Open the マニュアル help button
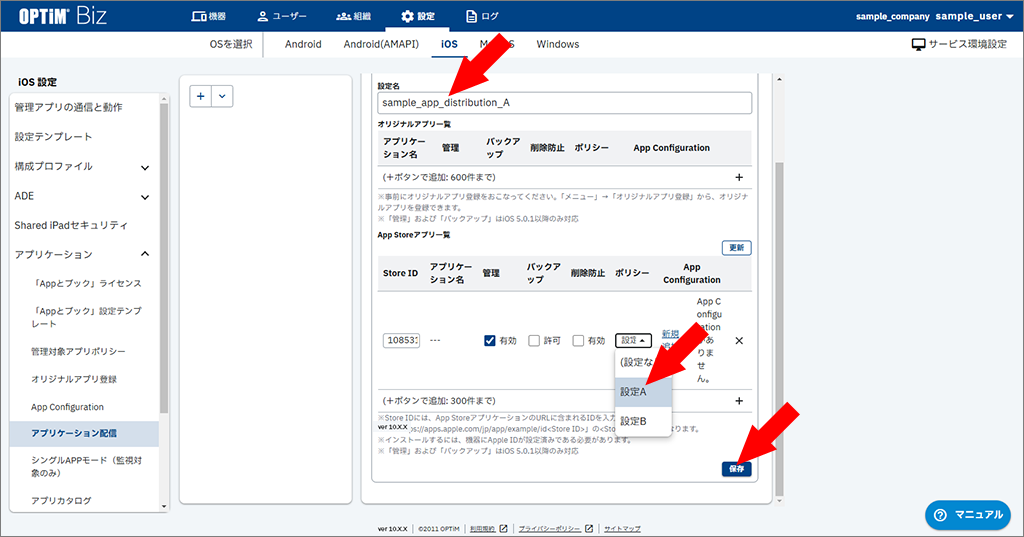 [968, 515]
